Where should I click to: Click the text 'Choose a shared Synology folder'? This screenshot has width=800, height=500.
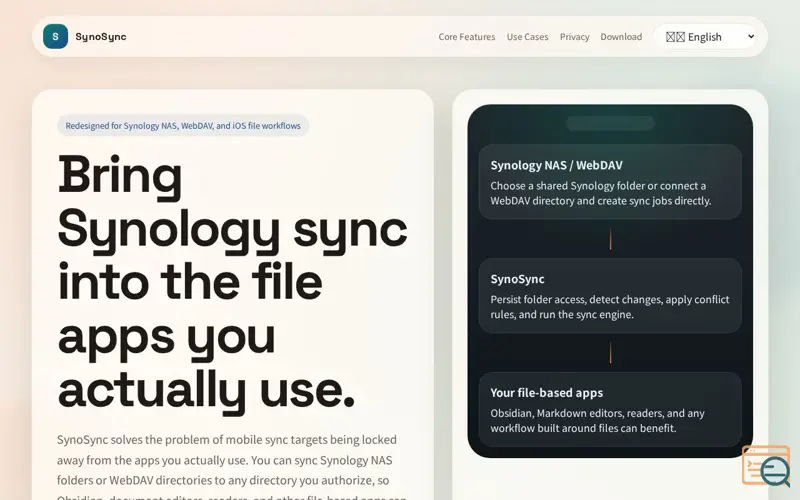coord(601,193)
